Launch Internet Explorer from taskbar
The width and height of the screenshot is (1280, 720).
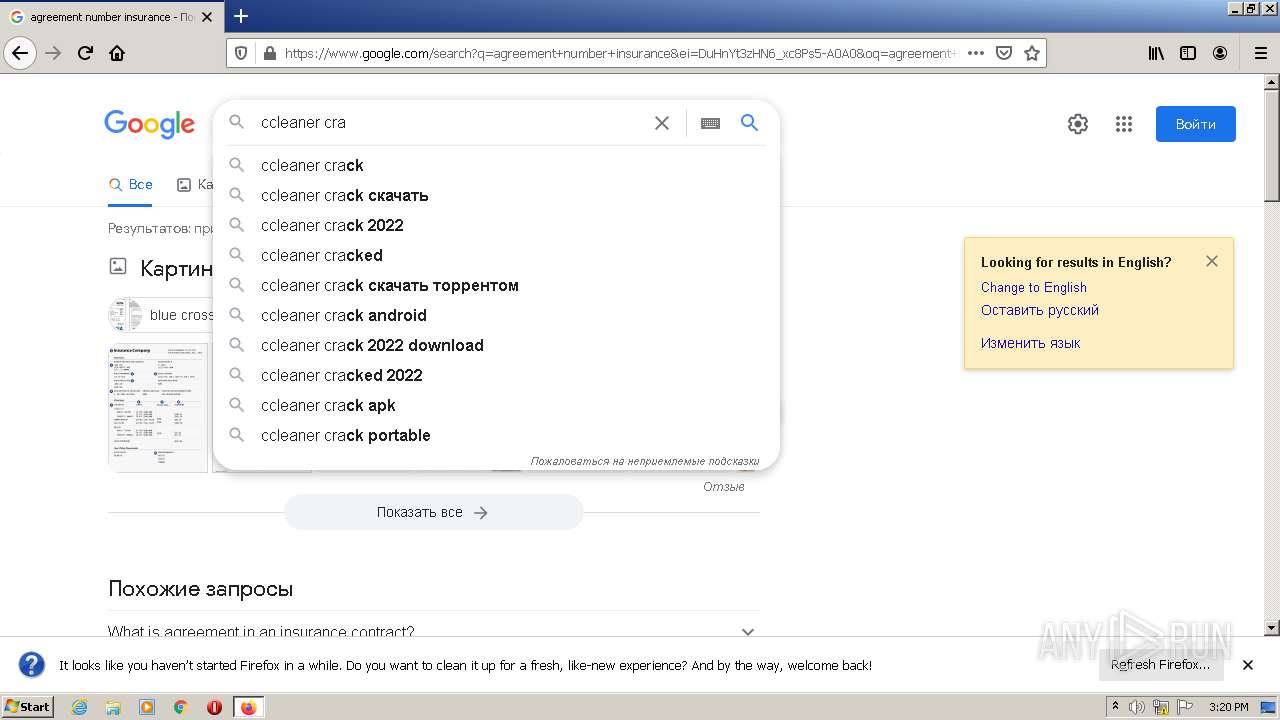pyautogui.click(x=79, y=707)
